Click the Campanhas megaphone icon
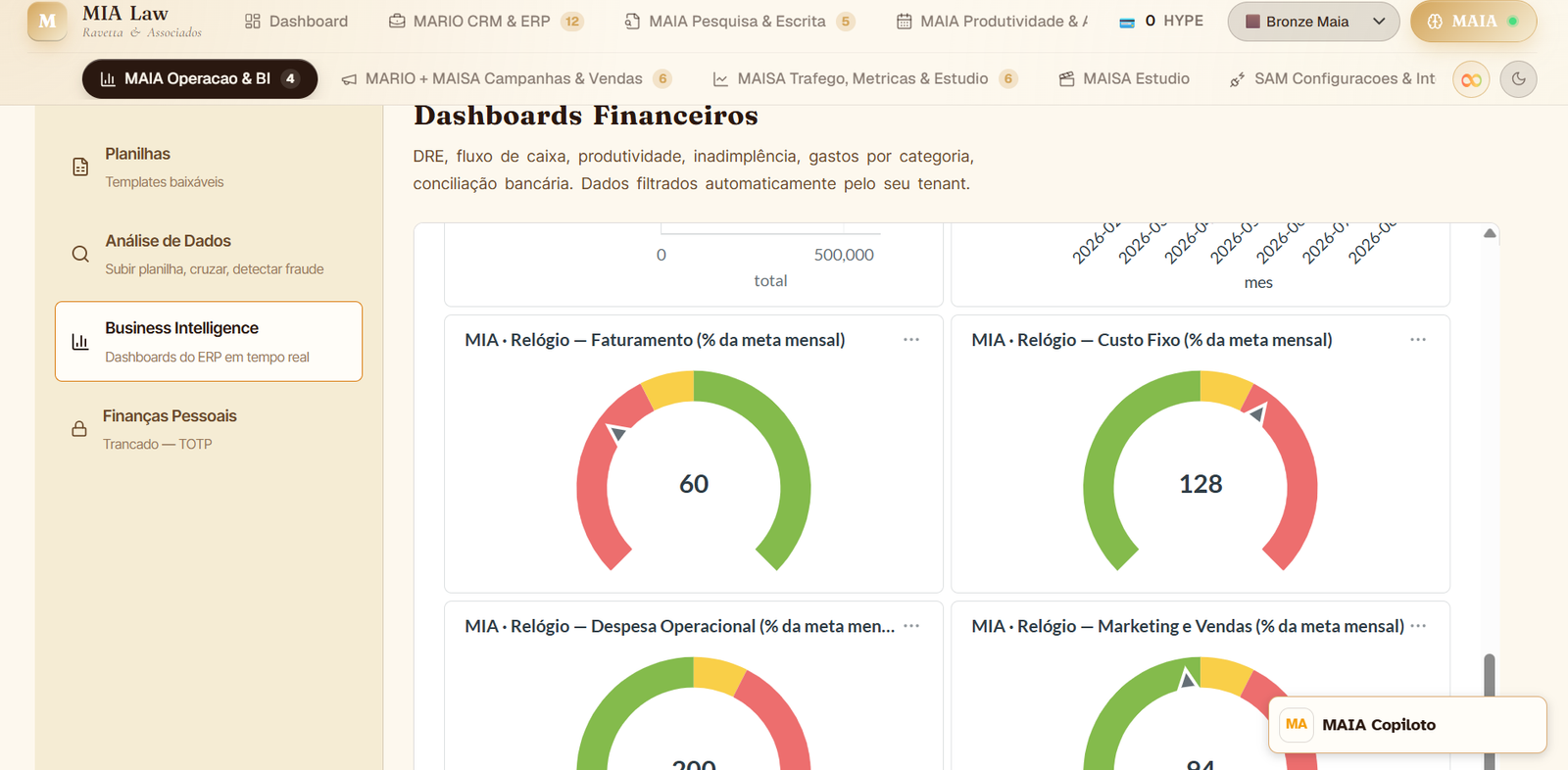This screenshot has height=770, width=1568. click(349, 79)
